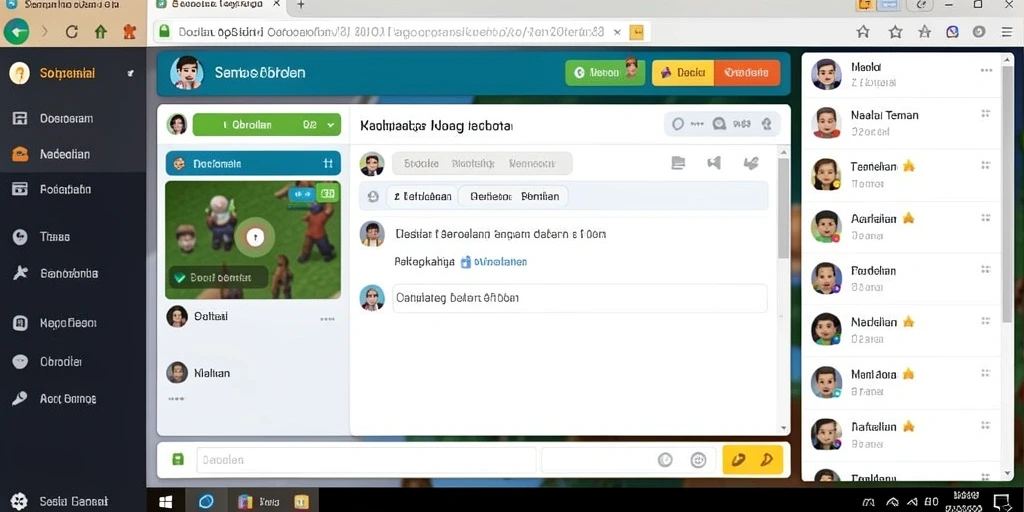Click the green badge on the game thumbnail
The width and height of the screenshot is (1024, 512).
click(x=327, y=193)
